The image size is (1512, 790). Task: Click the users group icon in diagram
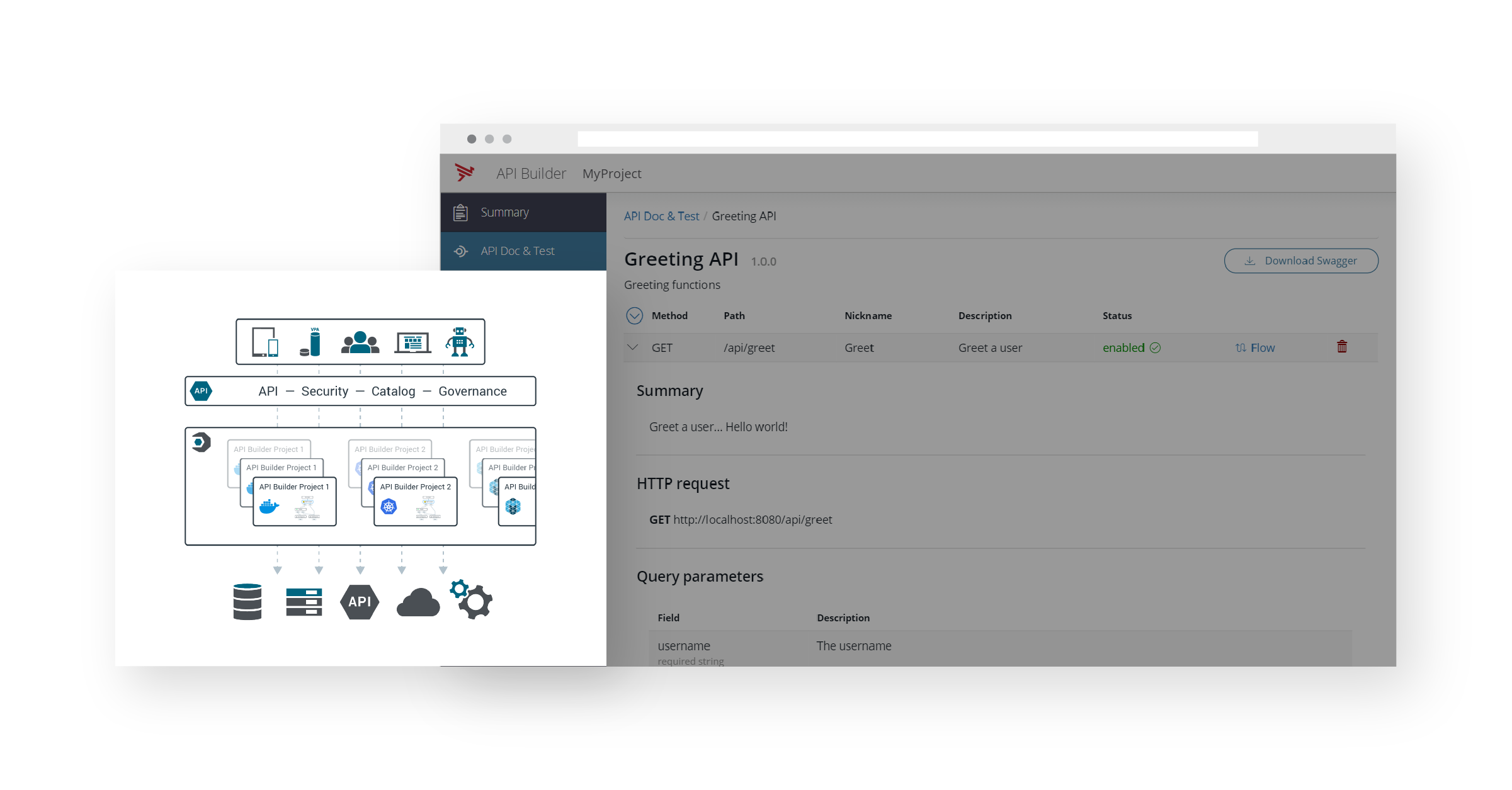point(360,342)
